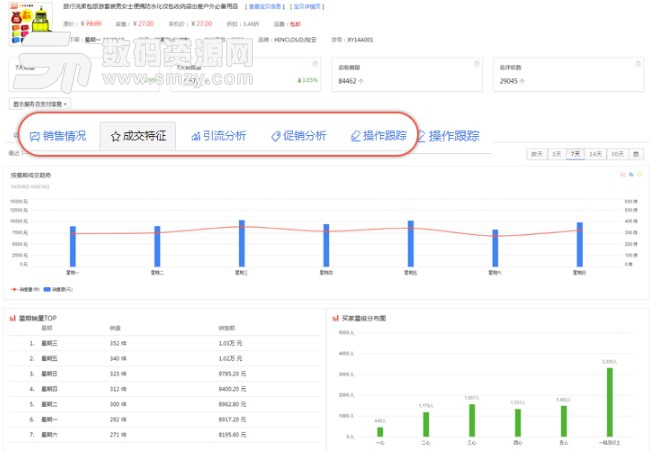The width and height of the screenshot is (654, 451).
Task: Toggle the 销售量(件) legend series
Action: (x=25, y=289)
